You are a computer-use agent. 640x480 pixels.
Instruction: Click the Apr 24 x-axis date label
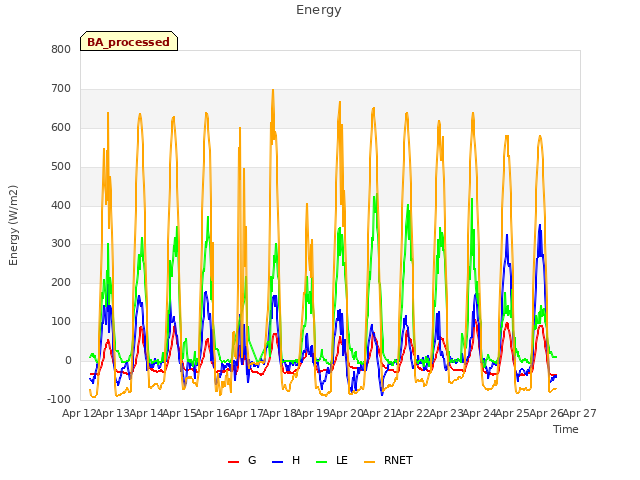[x=479, y=413]
